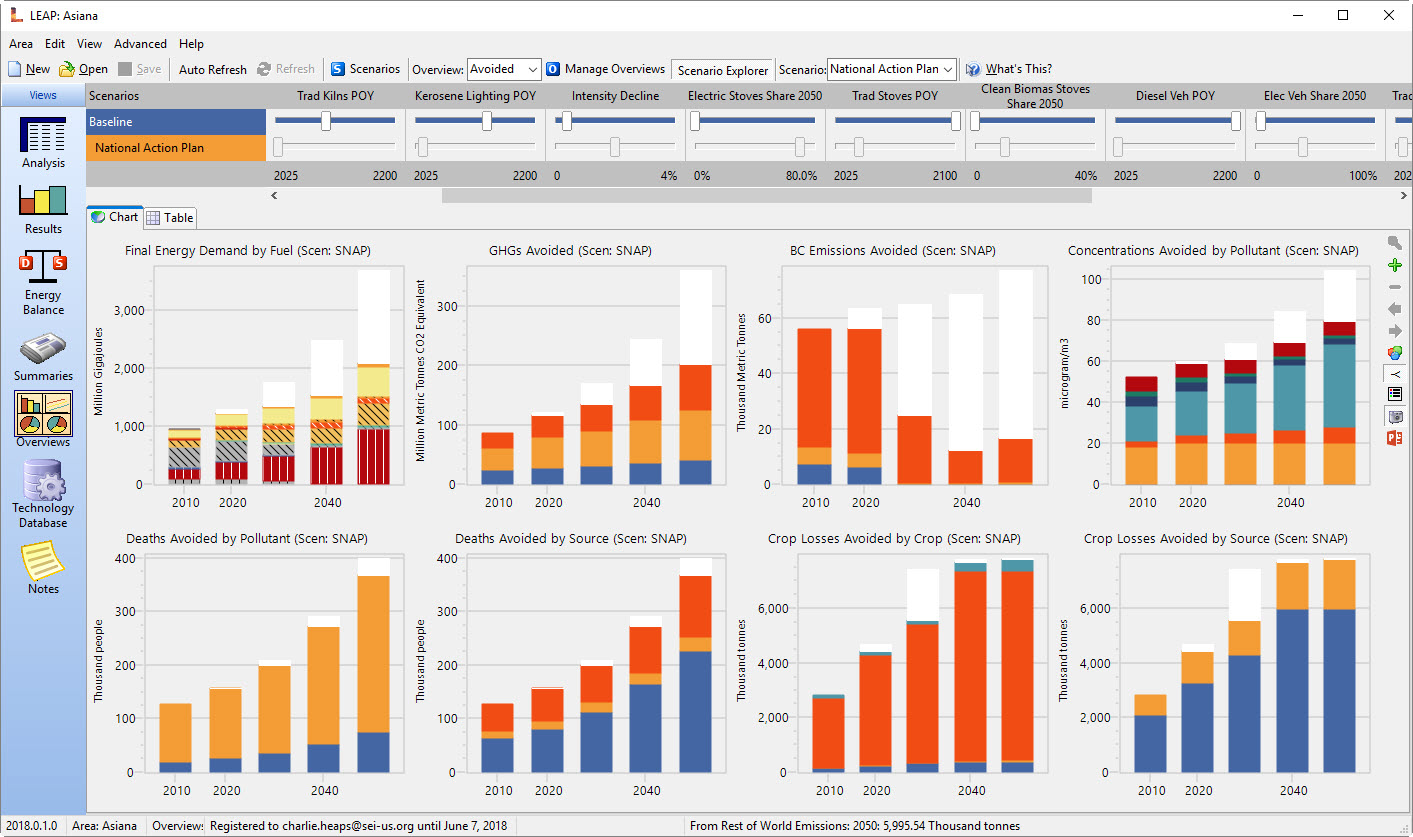The width and height of the screenshot is (1413, 837).
Task: Click the Scenarios column header
Action: pos(114,96)
